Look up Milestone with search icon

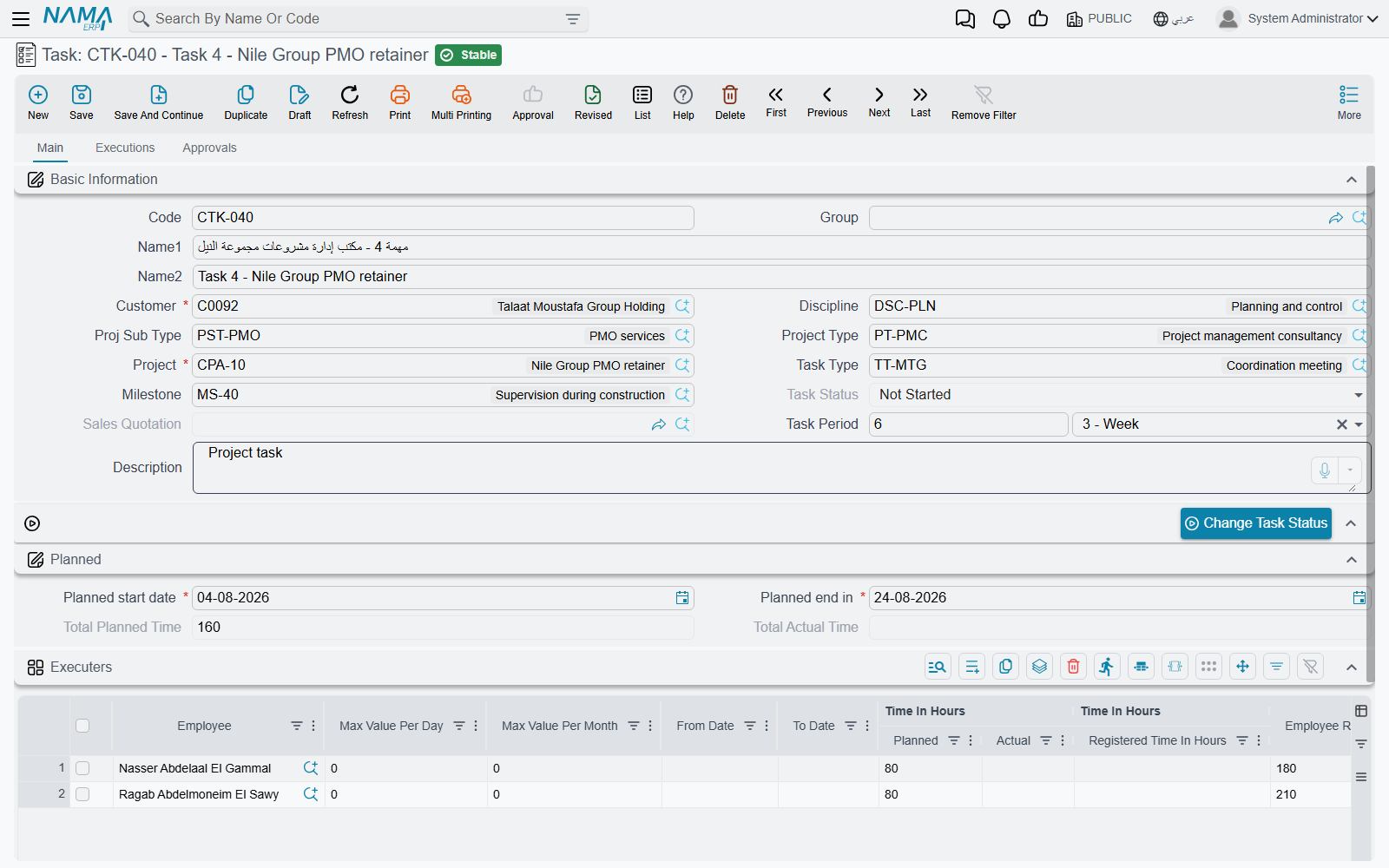[x=682, y=395]
